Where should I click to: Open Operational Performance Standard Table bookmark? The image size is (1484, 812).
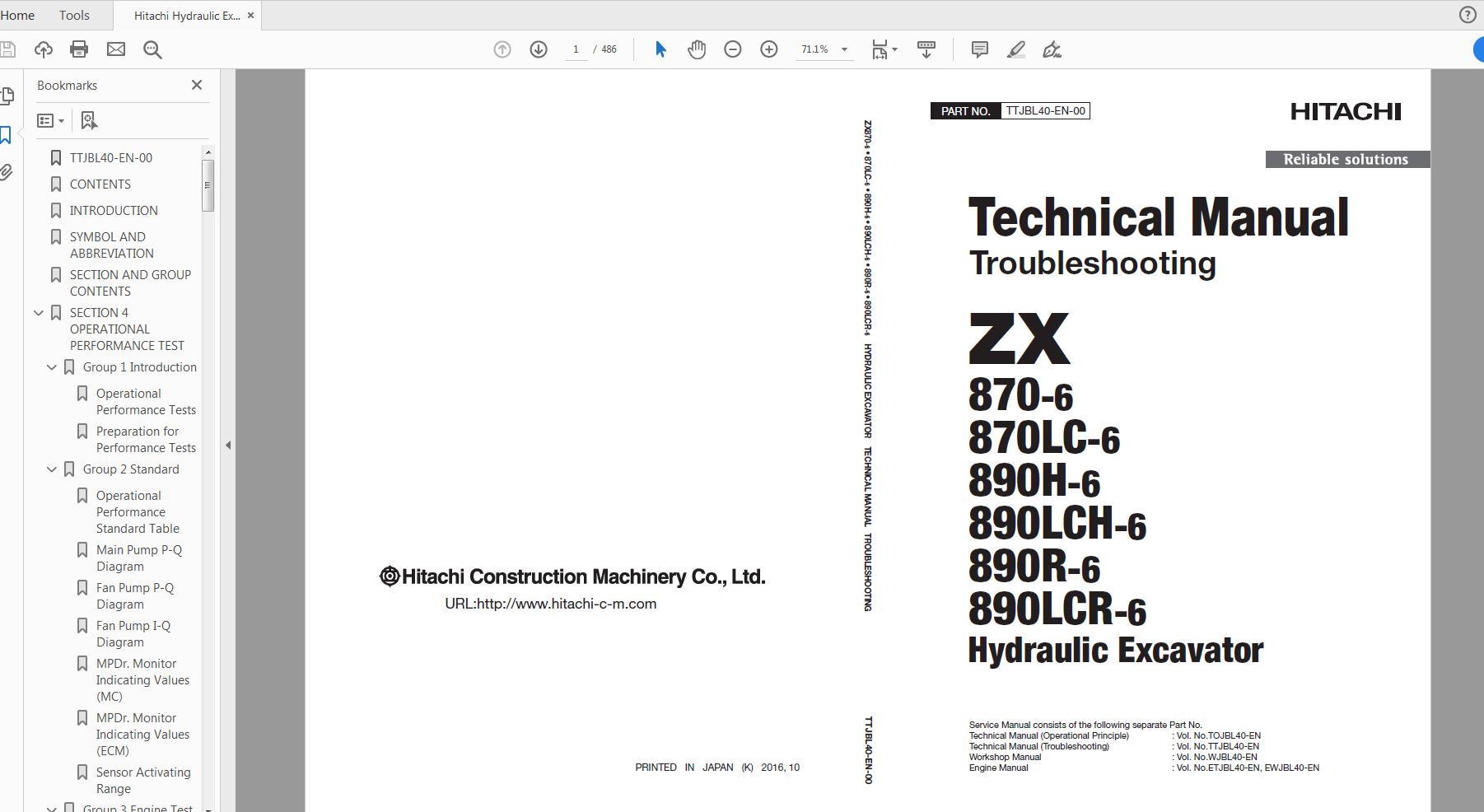pyautogui.click(x=137, y=511)
